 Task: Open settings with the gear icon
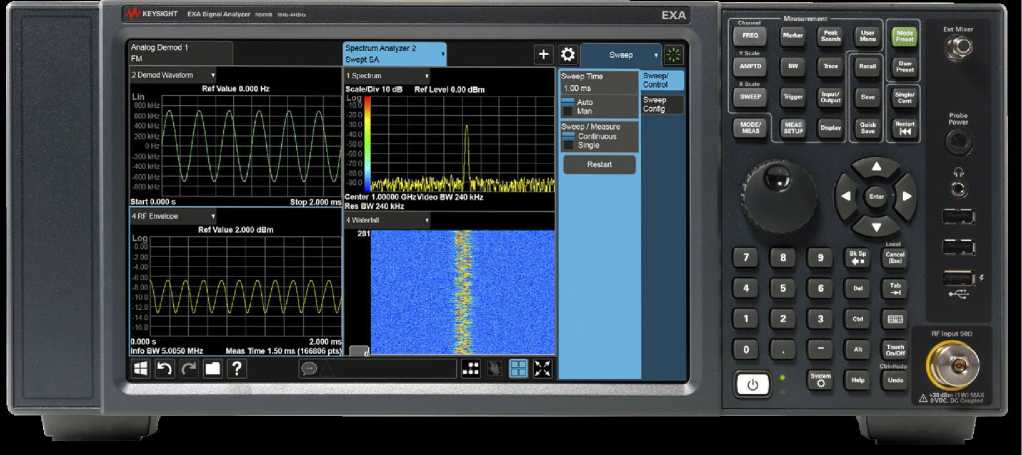(567, 56)
